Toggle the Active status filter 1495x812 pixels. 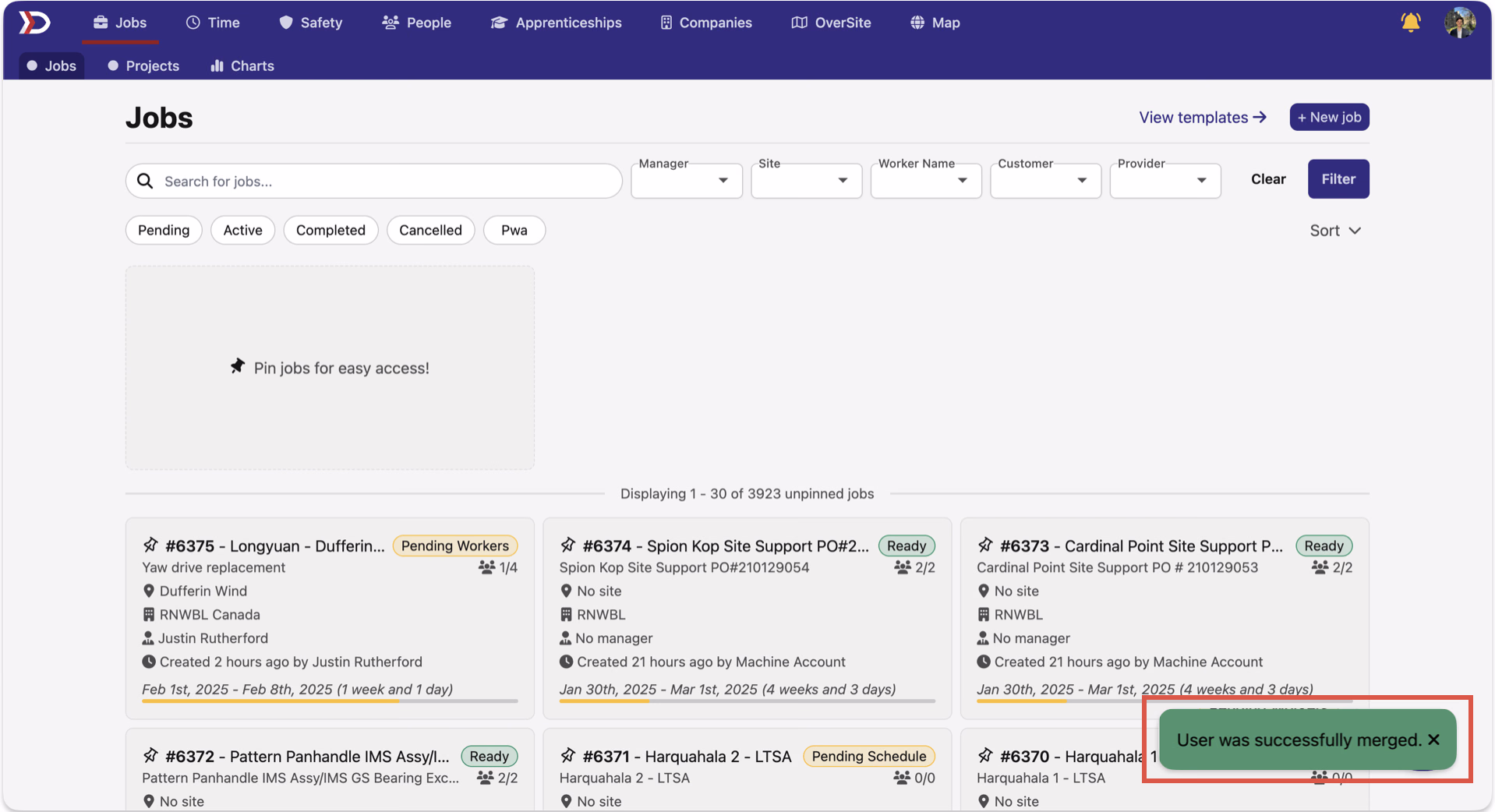click(x=242, y=230)
